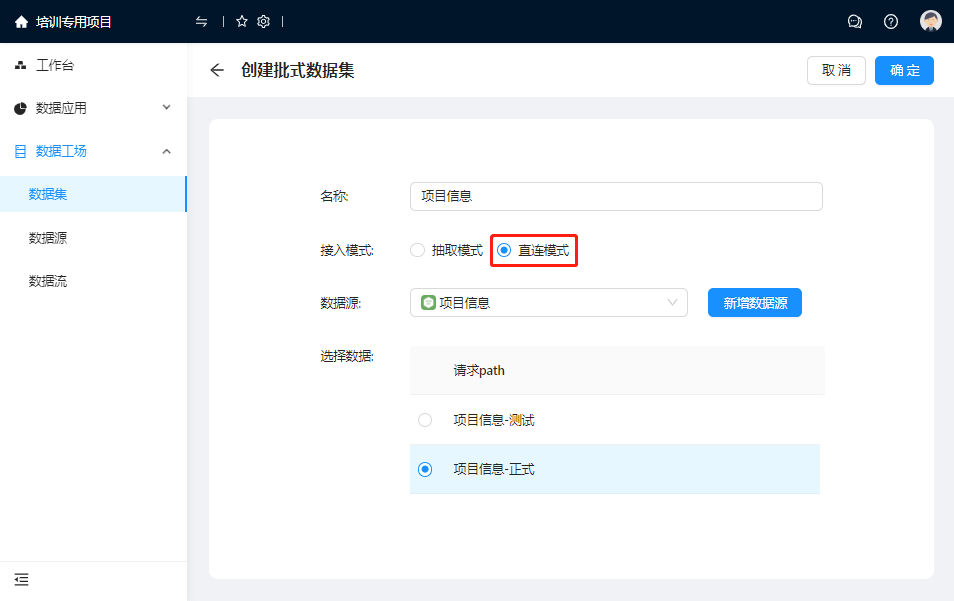The height and width of the screenshot is (601, 954).
Task: Select the 直连模式 radio option
Action: click(505, 250)
